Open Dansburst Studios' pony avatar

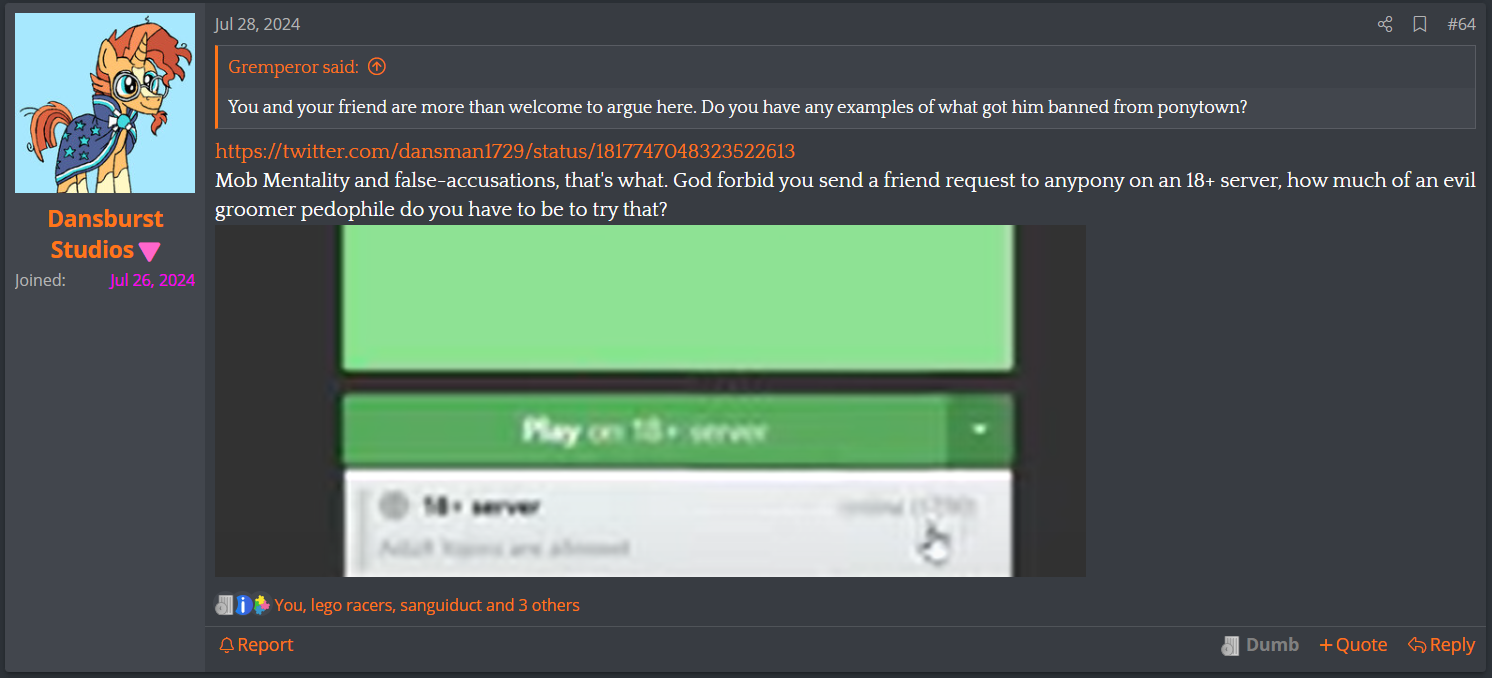point(105,103)
